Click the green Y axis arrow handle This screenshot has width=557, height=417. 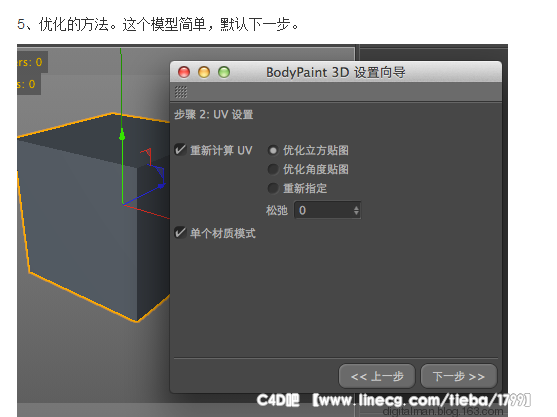122,135
